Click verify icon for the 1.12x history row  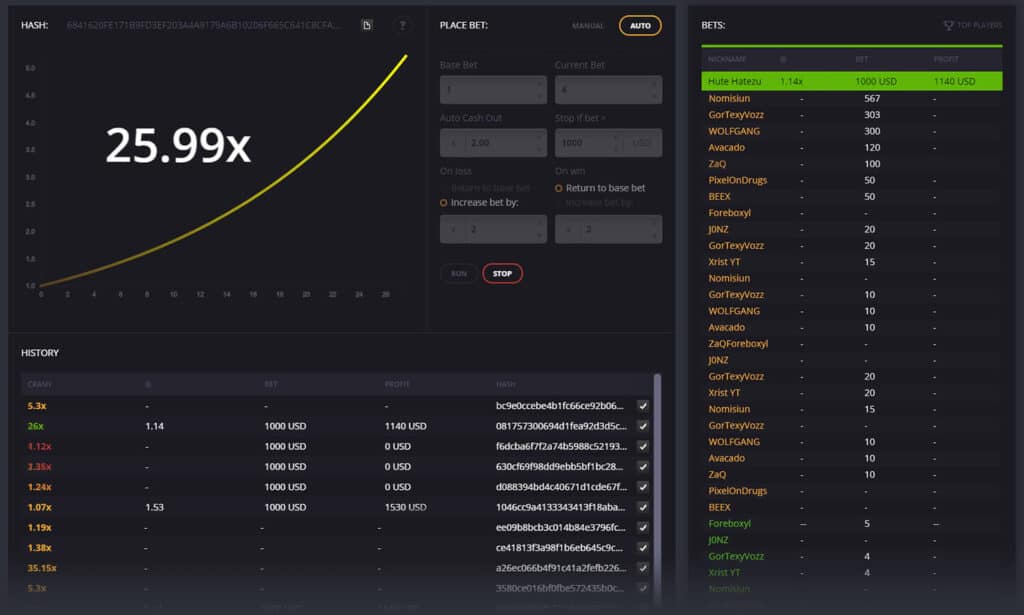[x=643, y=446]
